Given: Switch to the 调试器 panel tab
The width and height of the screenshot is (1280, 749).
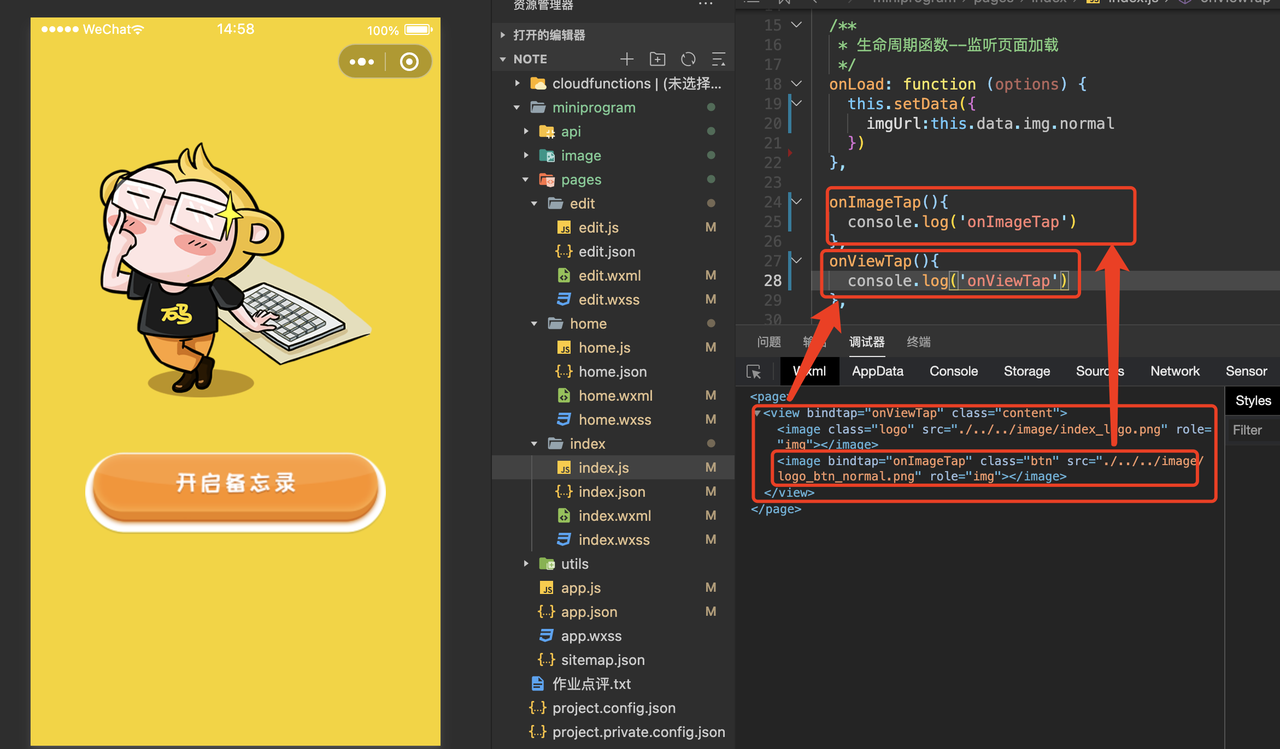Looking at the screenshot, I should pyautogui.click(x=867, y=342).
